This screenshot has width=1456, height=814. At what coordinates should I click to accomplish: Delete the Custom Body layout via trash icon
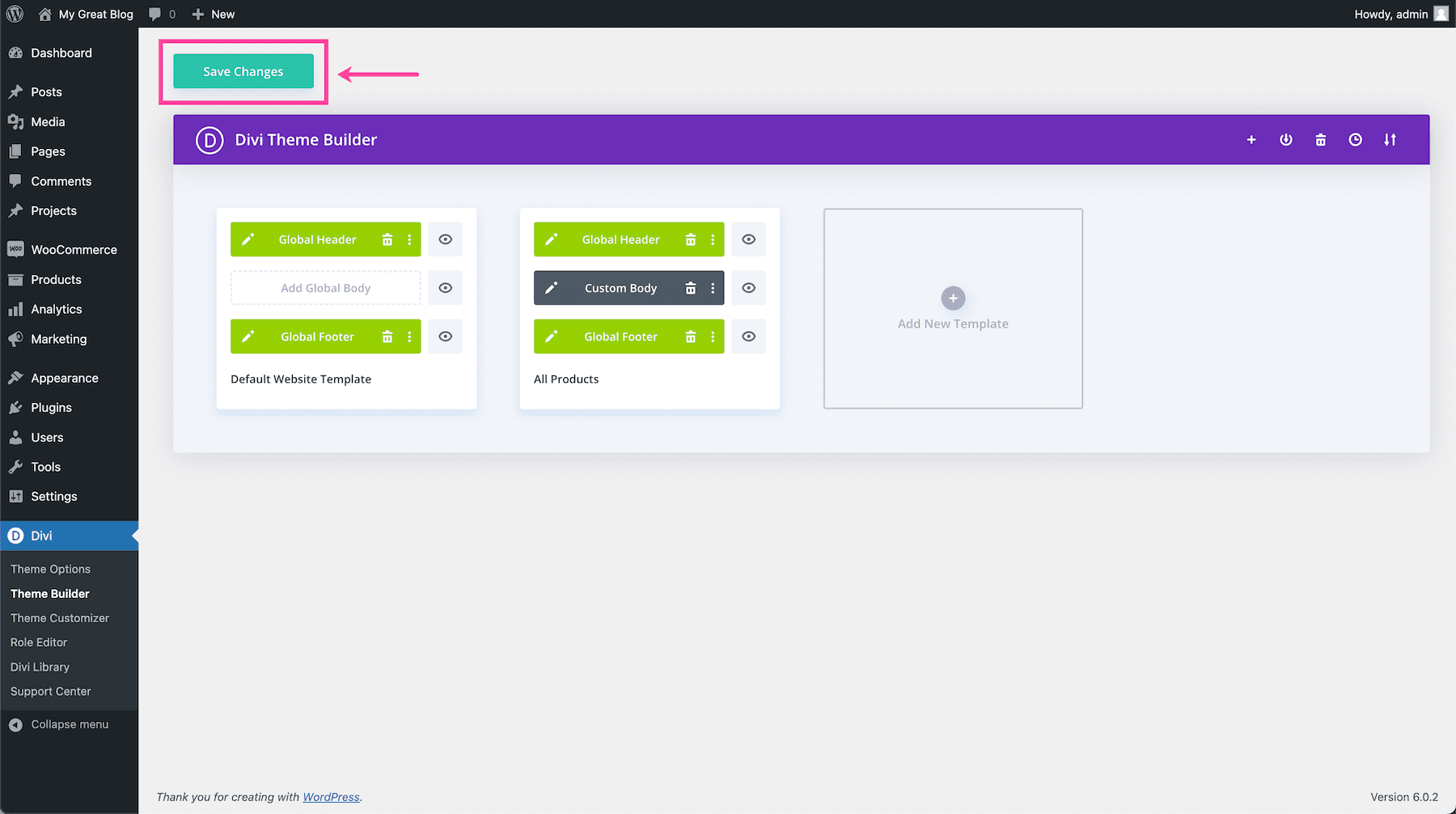coord(690,287)
